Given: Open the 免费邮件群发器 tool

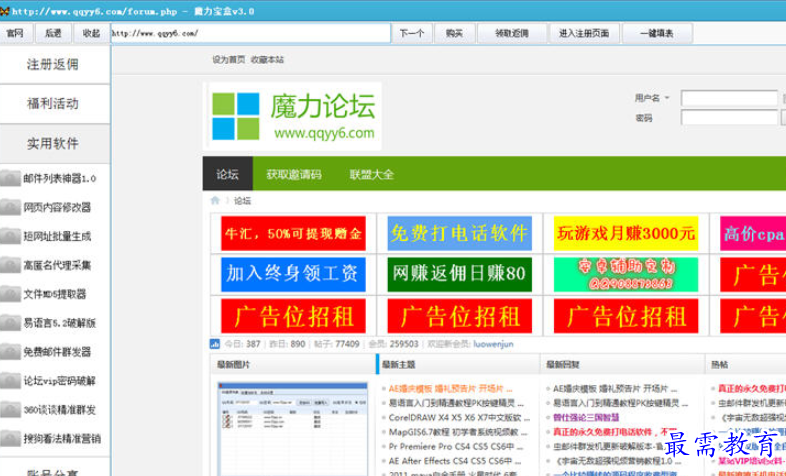Looking at the screenshot, I should (56, 352).
